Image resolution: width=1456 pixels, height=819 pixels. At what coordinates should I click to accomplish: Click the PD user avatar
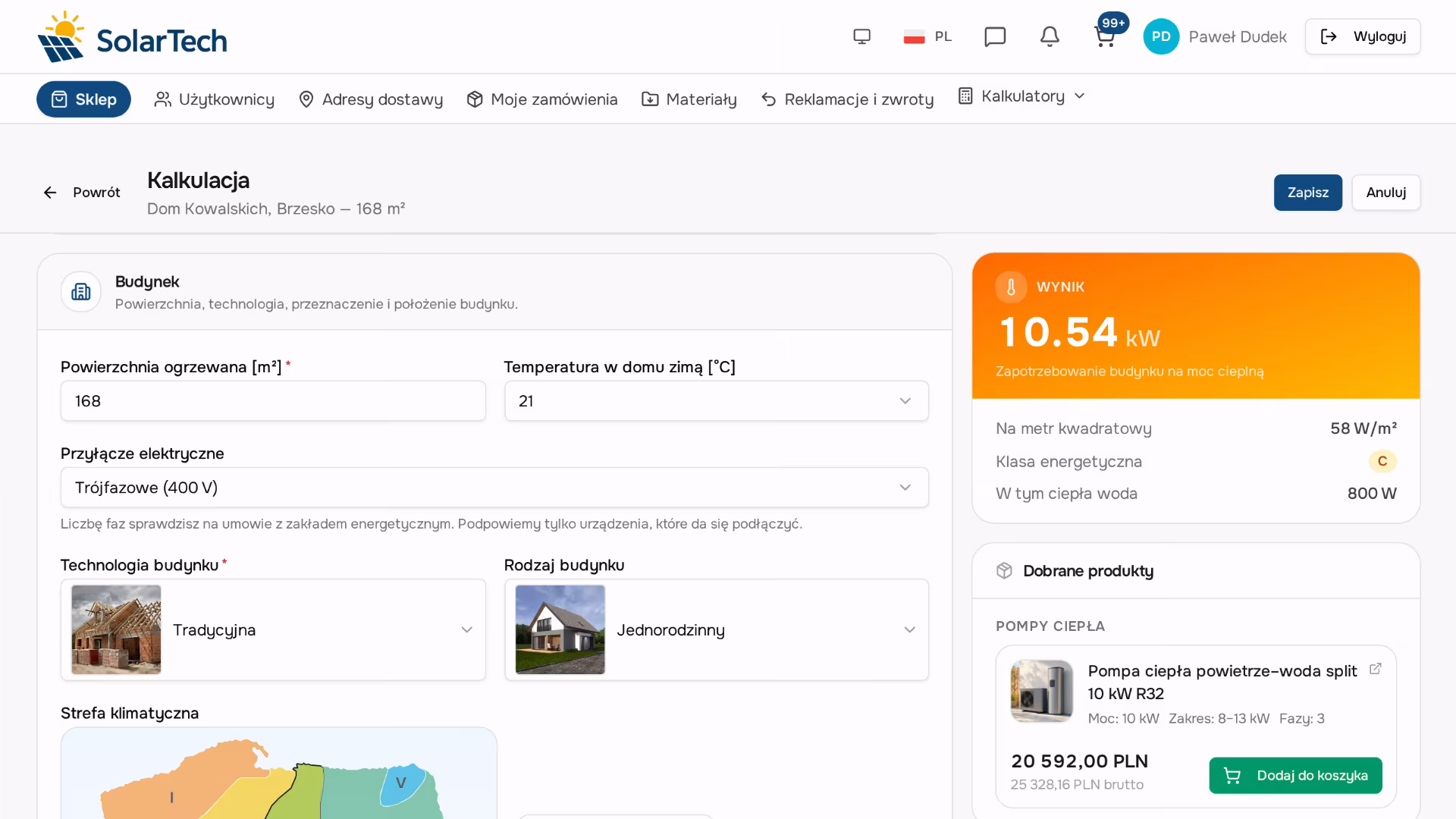click(x=1161, y=36)
